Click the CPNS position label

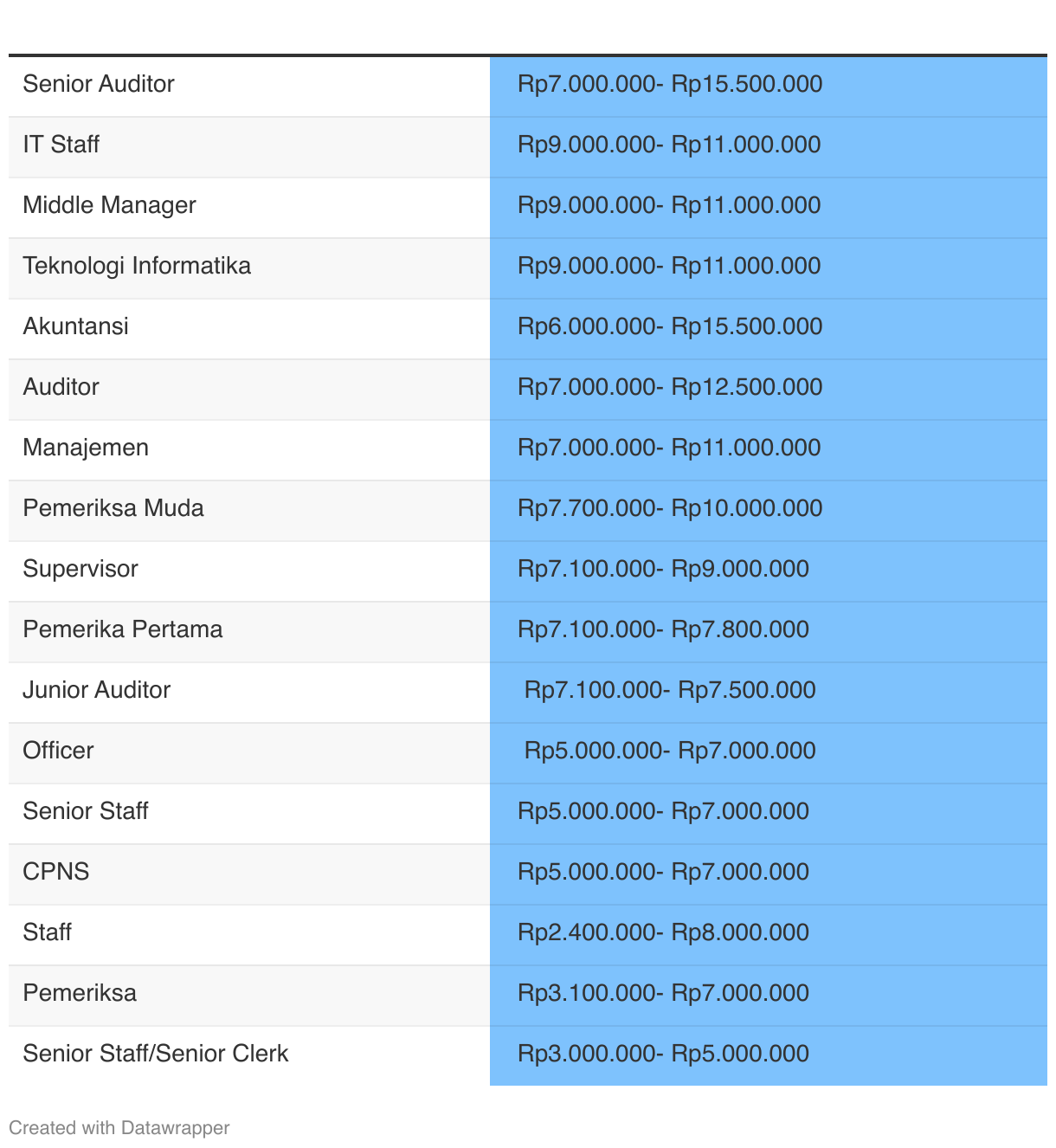(56, 872)
